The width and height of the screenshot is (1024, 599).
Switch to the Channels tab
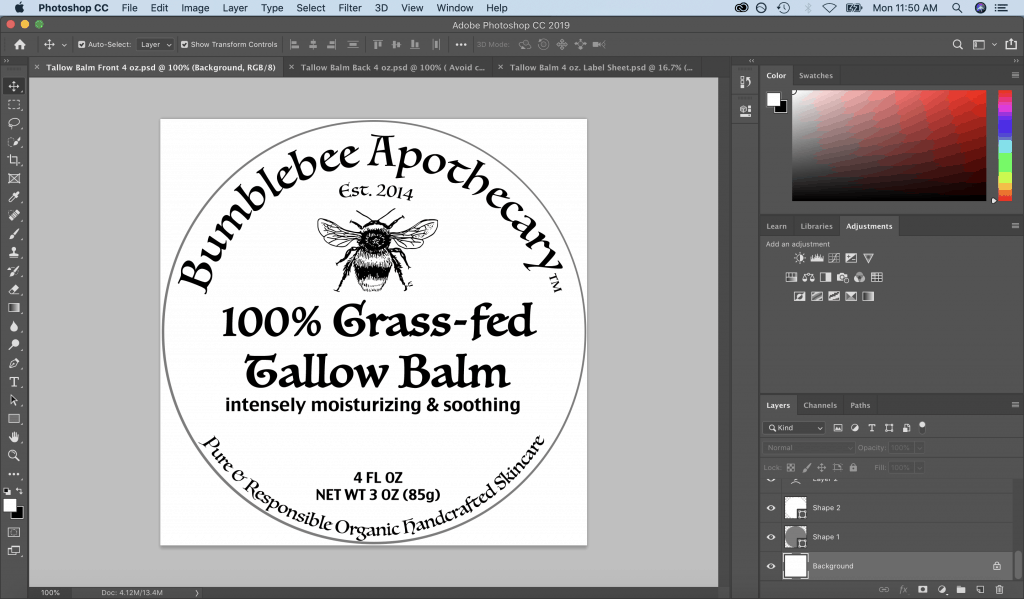coord(820,404)
